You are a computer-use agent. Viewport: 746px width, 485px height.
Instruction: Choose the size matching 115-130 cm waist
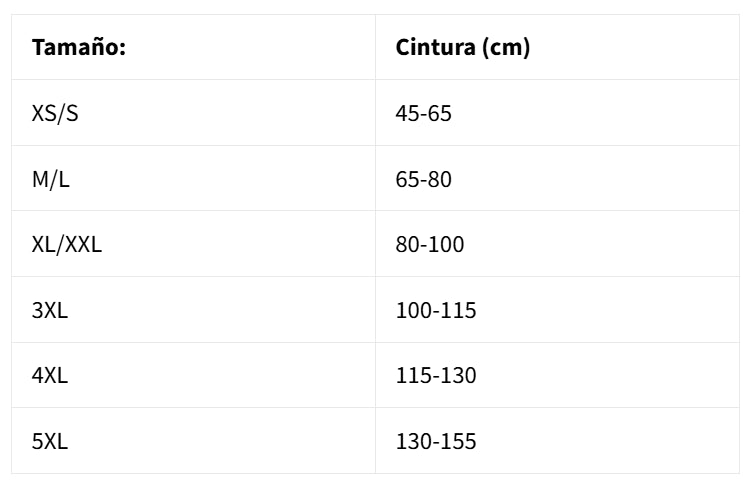point(50,376)
